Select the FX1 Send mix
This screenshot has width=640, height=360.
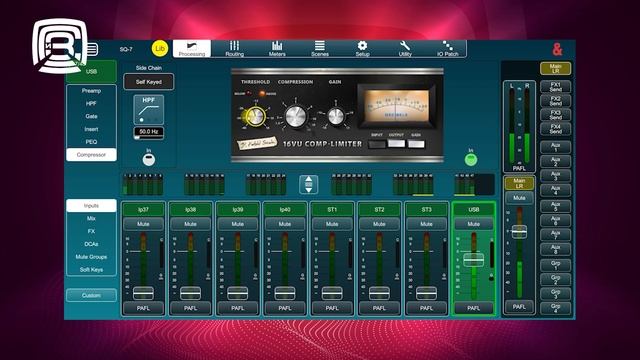click(x=555, y=87)
